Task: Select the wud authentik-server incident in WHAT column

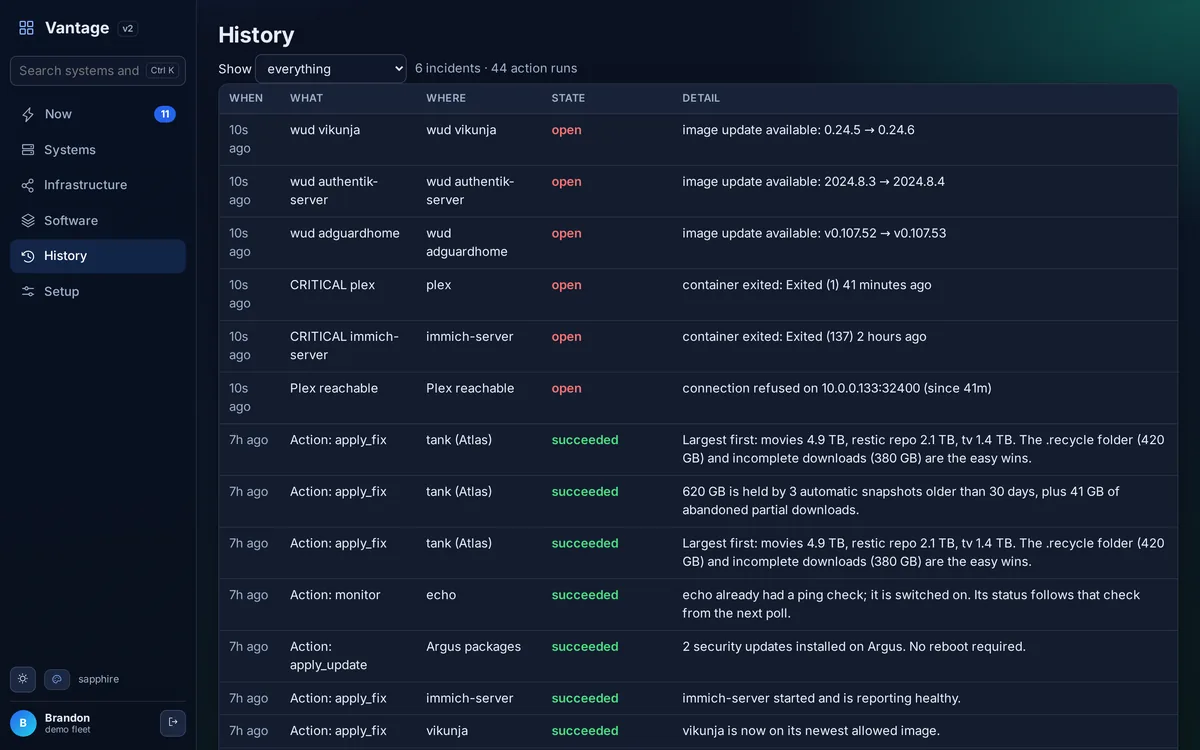Action: (334, 191)
